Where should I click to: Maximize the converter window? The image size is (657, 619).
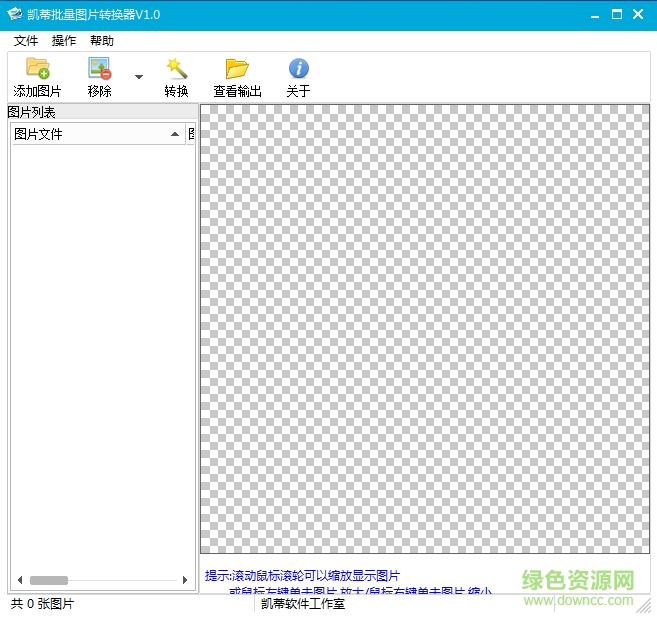tap(617, 14)
